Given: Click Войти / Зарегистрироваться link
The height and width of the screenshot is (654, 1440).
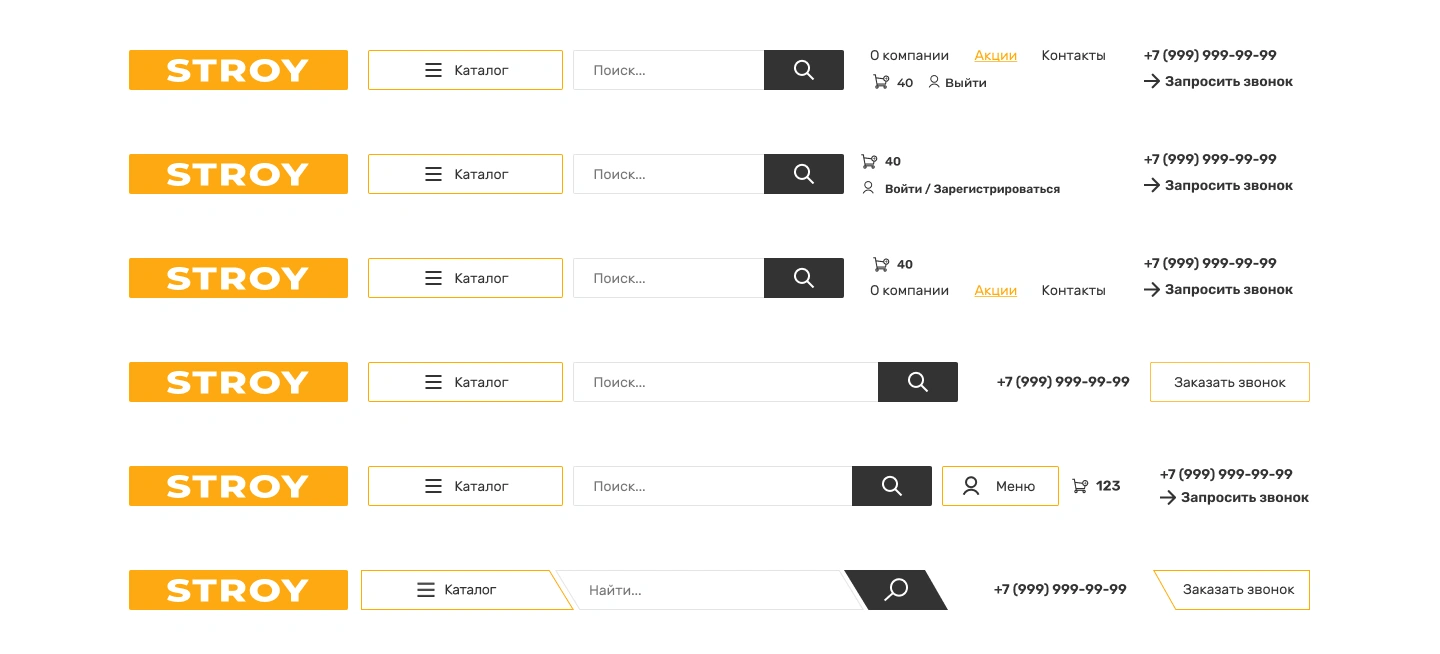Looking at the screenshot, I should [x=972, y=188].
